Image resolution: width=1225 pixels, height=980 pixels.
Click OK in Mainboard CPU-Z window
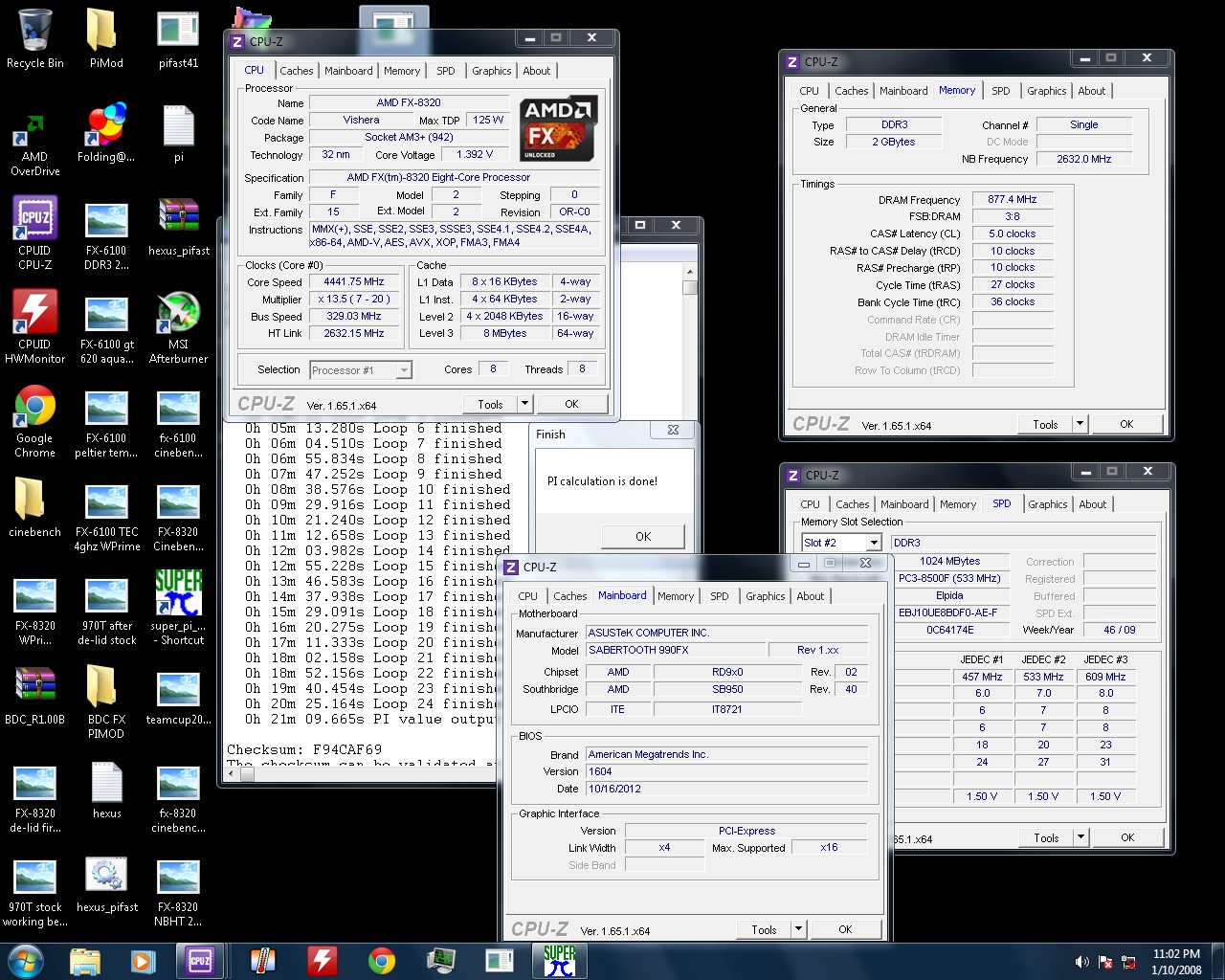click(x=845, y=929)
